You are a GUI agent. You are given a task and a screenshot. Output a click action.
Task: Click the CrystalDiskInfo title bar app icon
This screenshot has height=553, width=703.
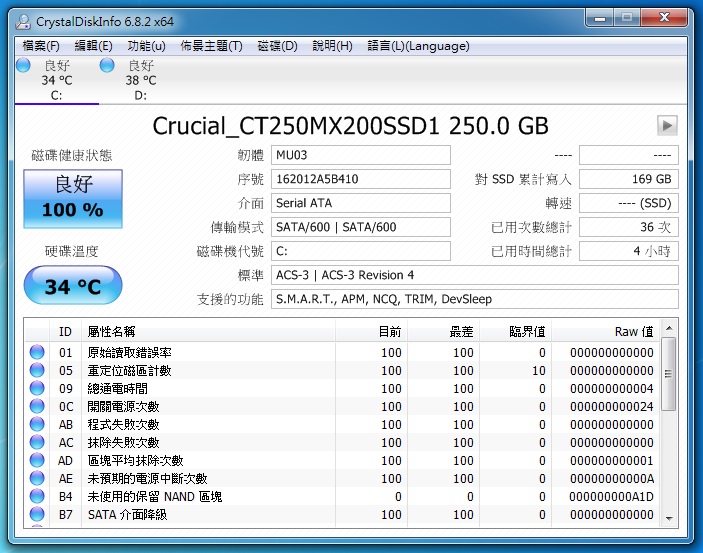[23, 22]
